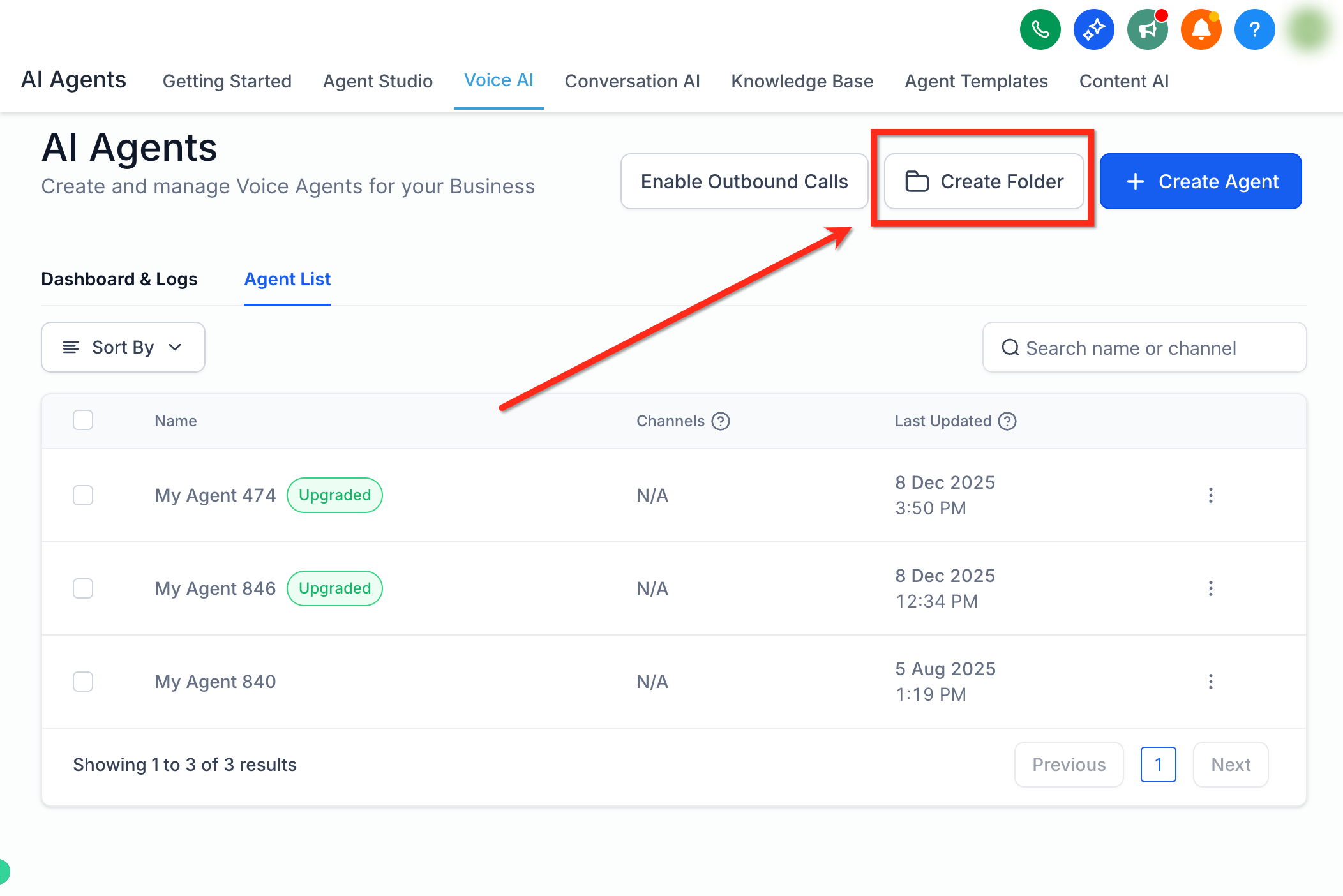Select the Agent List tab
Screen dimensions: 1343x896
287,279
